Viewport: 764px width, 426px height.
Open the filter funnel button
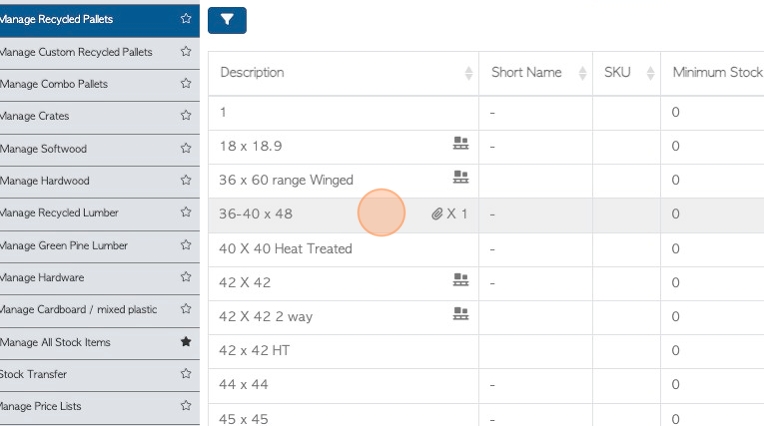[227, 20]
